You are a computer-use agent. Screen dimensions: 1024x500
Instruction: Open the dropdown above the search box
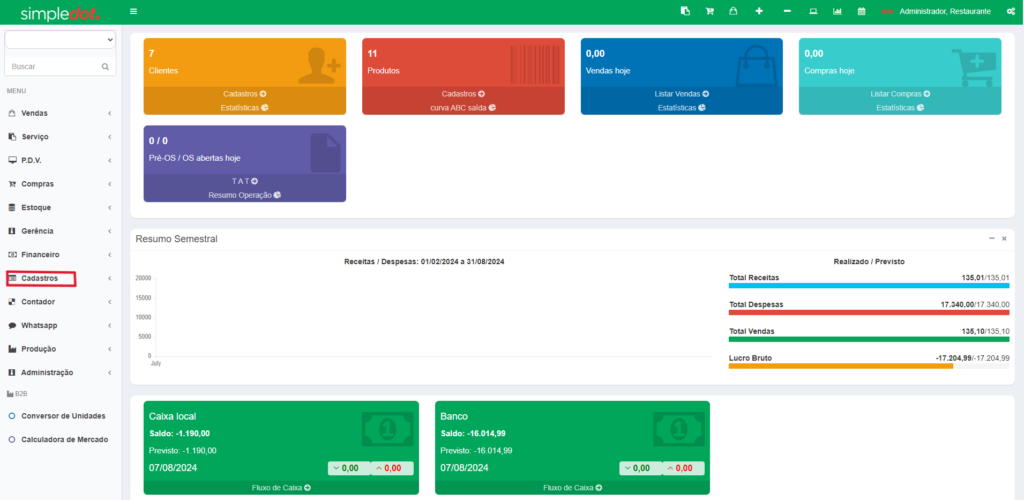tap(60, 39)
